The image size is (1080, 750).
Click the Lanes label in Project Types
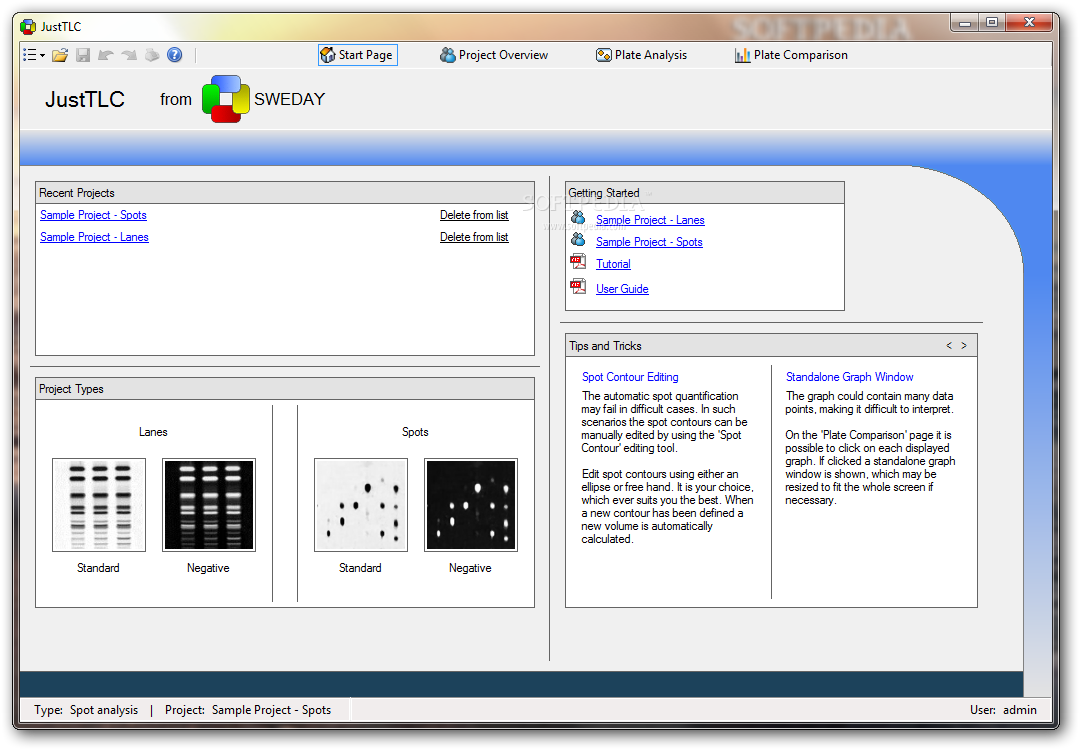(x=153, y=432)
